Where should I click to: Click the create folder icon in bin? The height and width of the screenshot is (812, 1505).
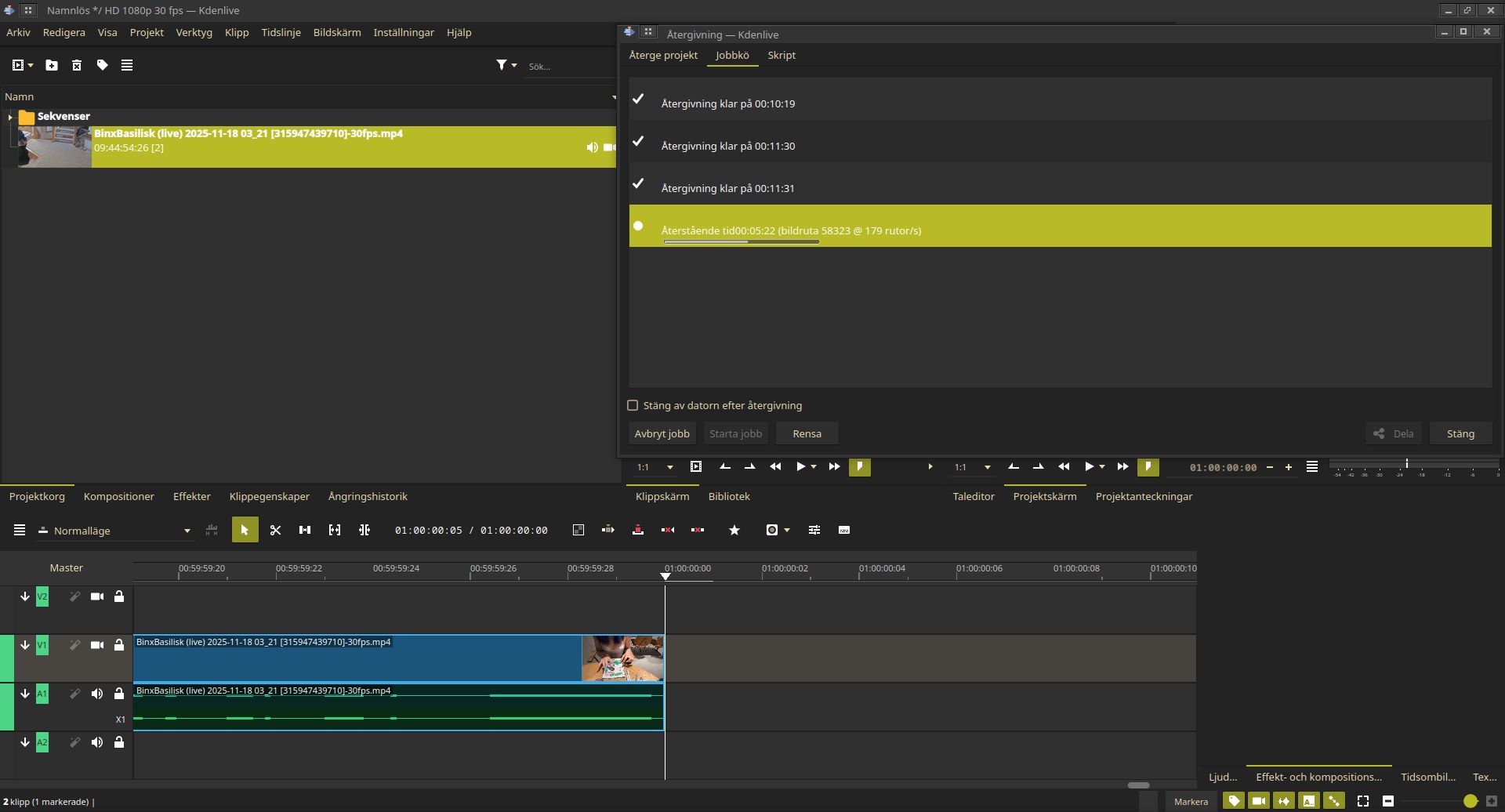(52, 65)
